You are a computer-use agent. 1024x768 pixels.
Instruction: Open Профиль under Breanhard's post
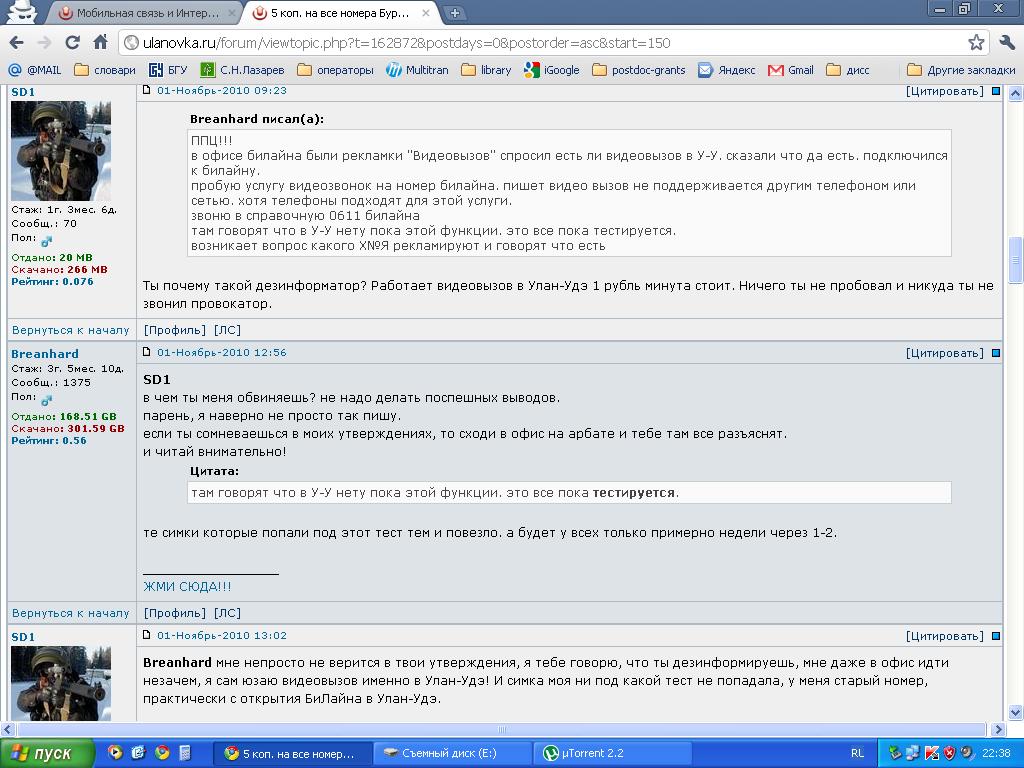(174, 613)
